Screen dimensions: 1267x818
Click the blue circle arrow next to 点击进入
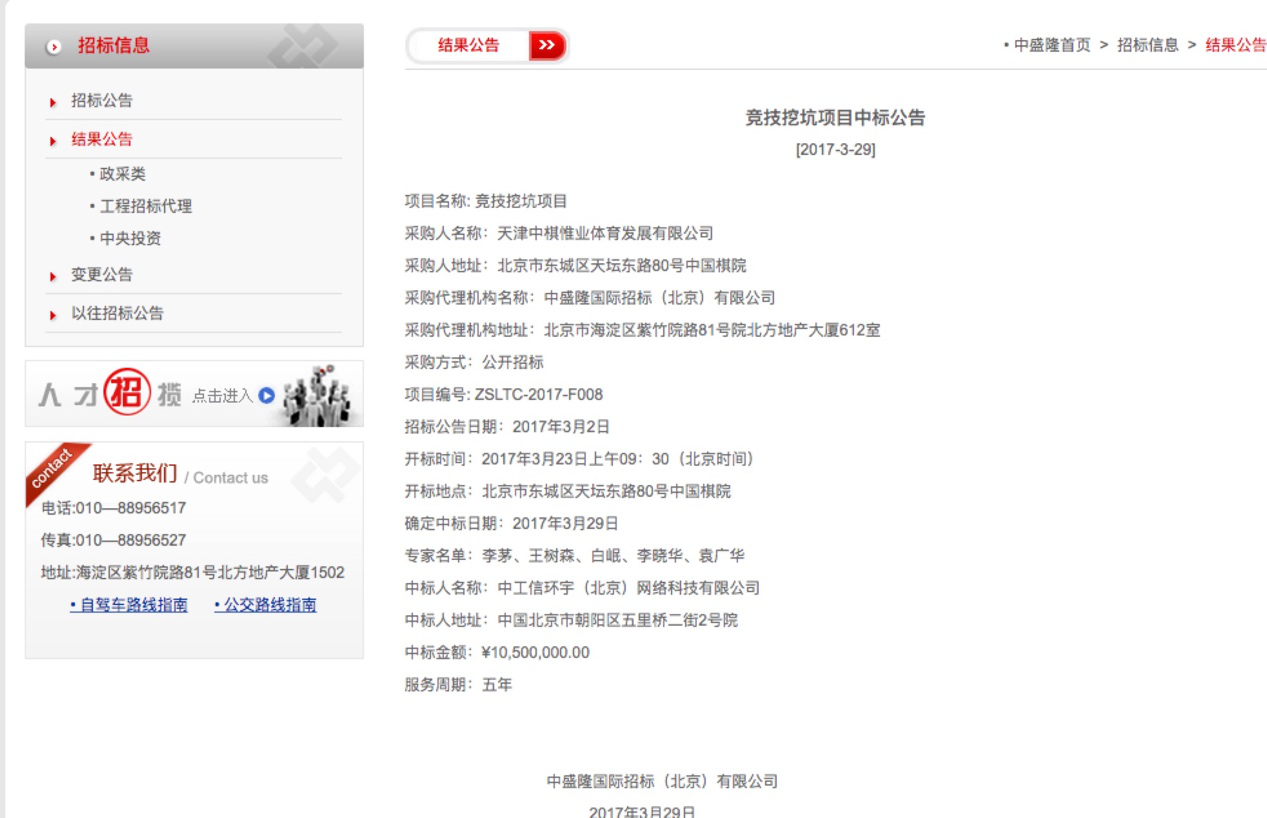click(x=266, y=395)
